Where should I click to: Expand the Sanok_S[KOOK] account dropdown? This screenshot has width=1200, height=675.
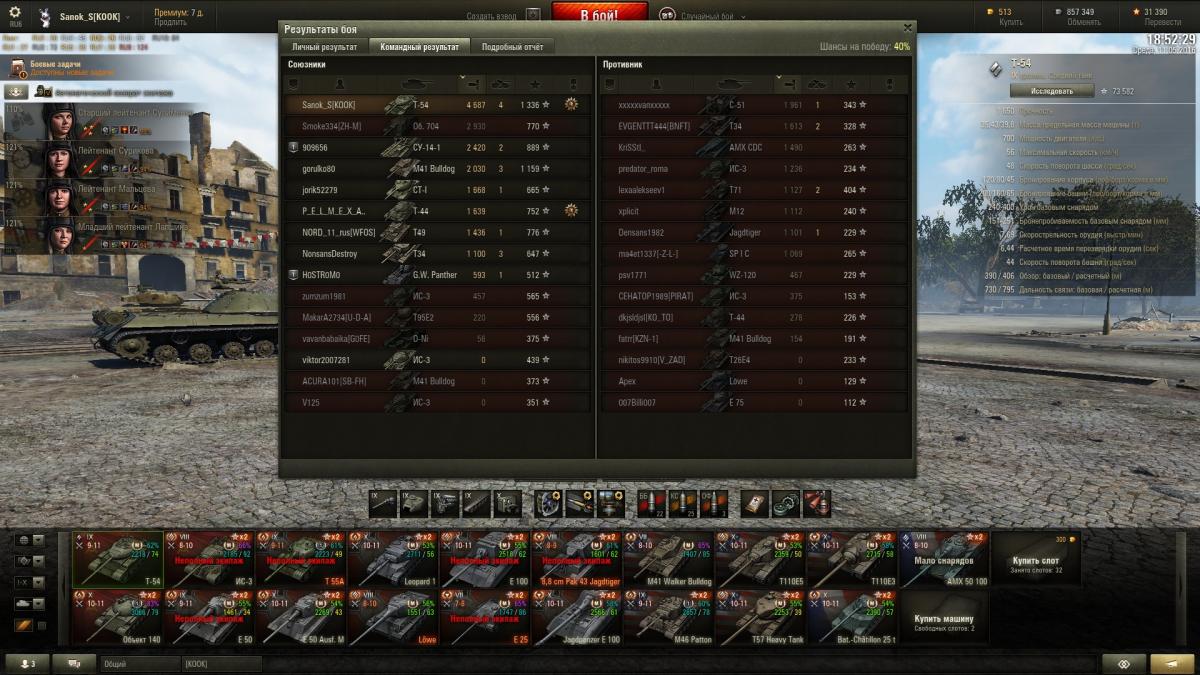pyautogui.click(x=128, y=17)
